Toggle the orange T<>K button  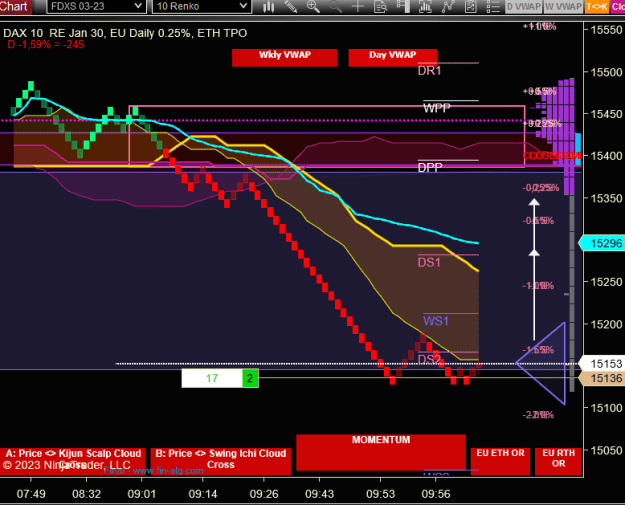pyautogui.click(x=596, y=7)
